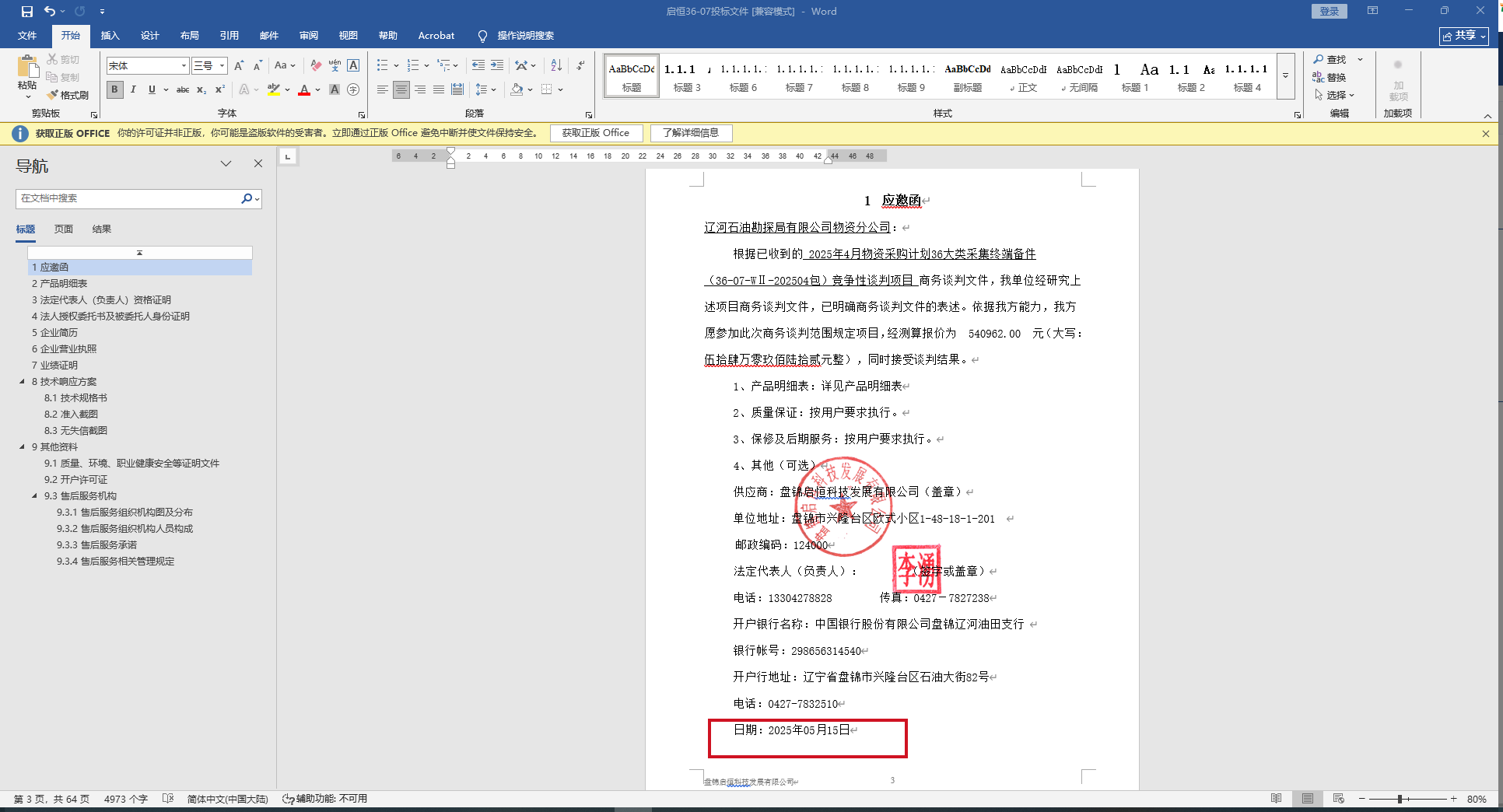This screenshot has height=812, width=1503.
Task: Click the 获取正版 Office button
Action: click(x=596, y=133)
